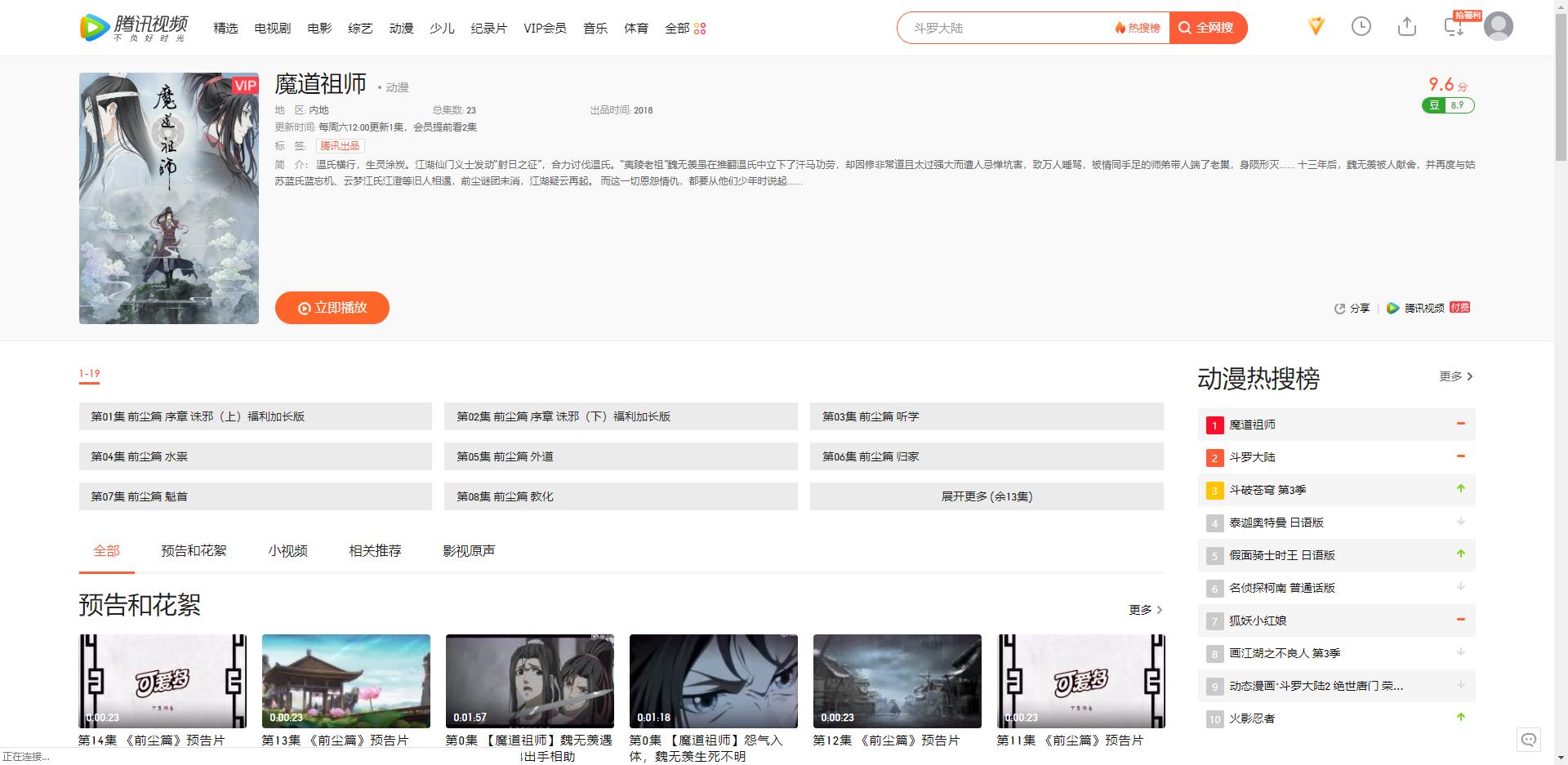1568x765 pixels.
Task: Open 全部 categories in top navigation
Action: pos(684,29)
